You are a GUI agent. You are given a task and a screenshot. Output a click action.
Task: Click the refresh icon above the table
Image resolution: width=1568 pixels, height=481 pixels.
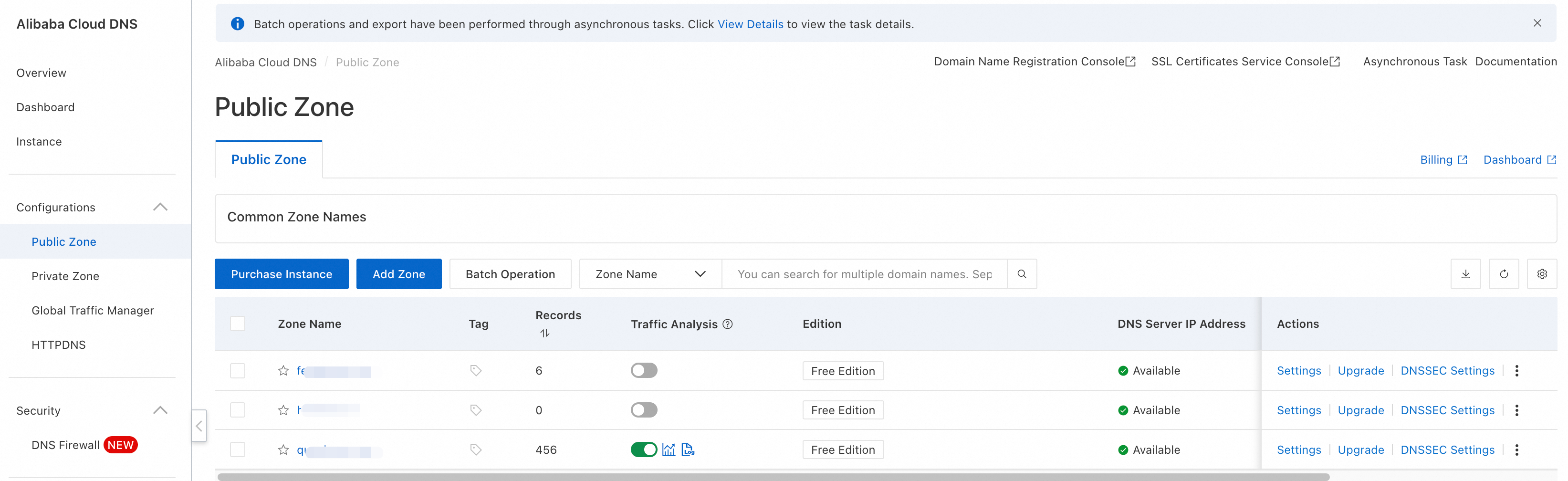point(1504,274)
